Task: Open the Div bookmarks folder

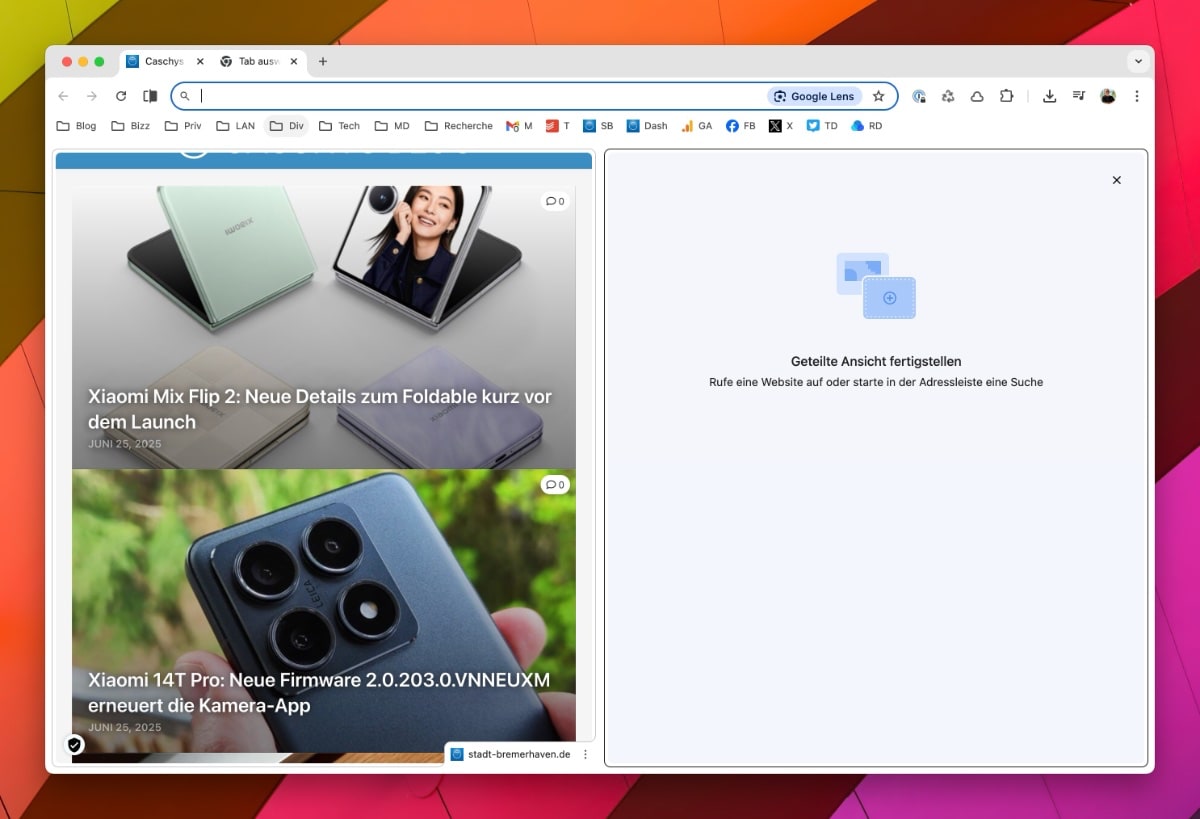Action: tap(287, 126)
